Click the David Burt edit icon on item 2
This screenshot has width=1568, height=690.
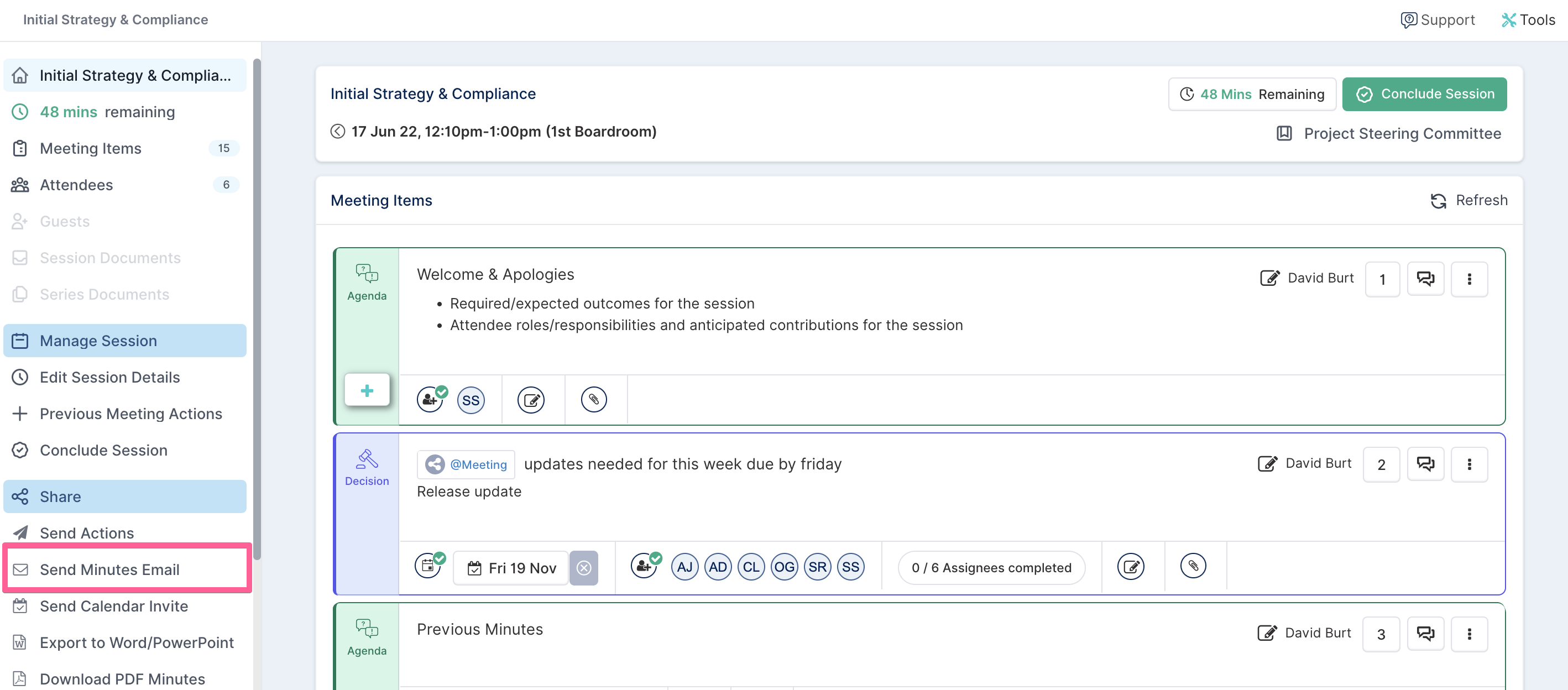1268,464
